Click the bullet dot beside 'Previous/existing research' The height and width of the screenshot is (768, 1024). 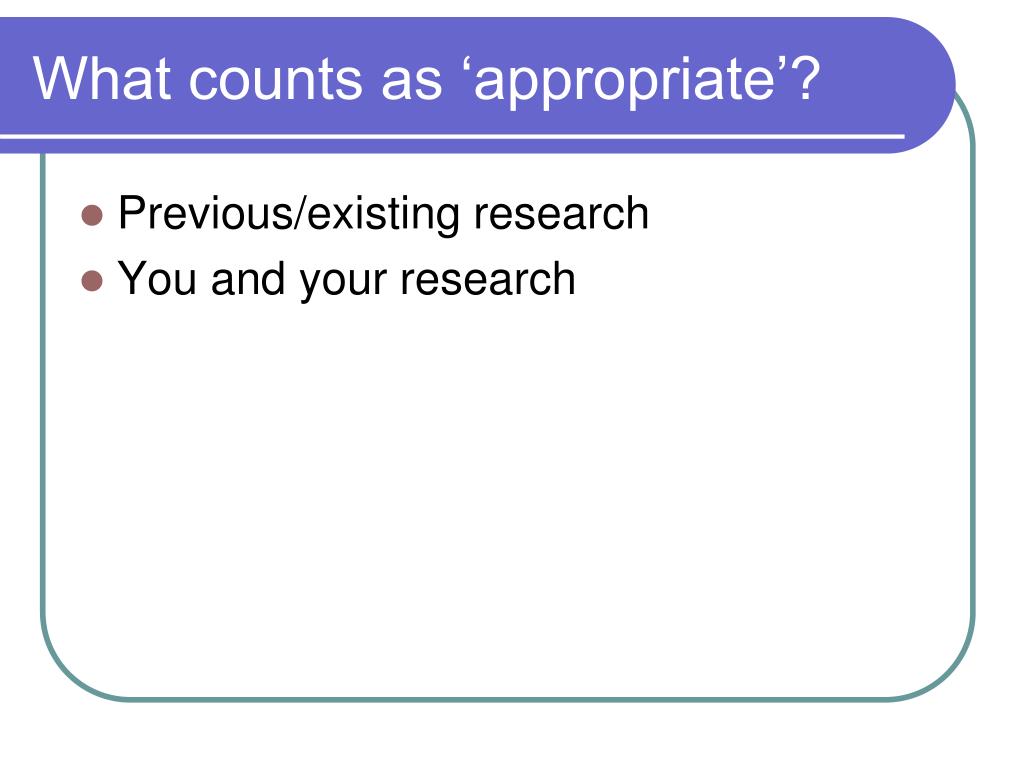(x=93, y=215)
